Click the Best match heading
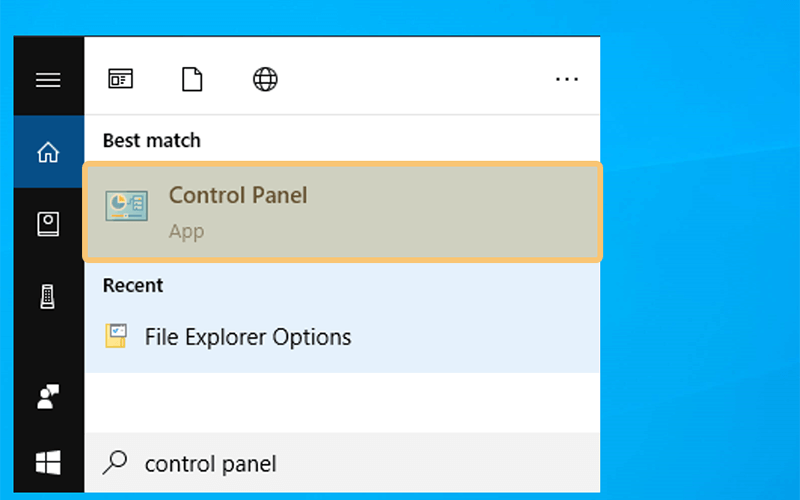Viewport: 800px width, 500px height. pyautogui.click(x=152, y=140)
